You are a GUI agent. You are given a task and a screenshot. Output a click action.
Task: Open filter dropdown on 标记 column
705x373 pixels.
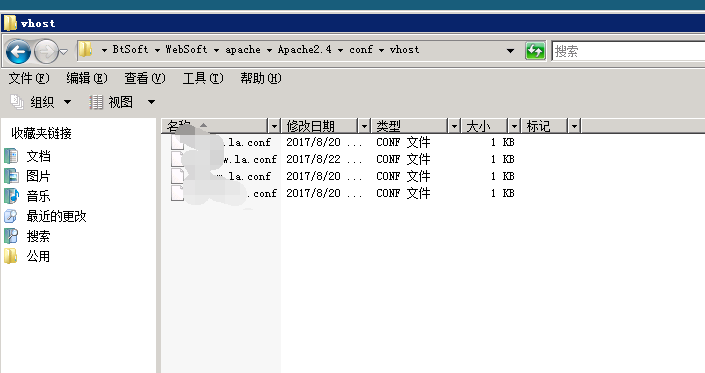pos(574,126)
